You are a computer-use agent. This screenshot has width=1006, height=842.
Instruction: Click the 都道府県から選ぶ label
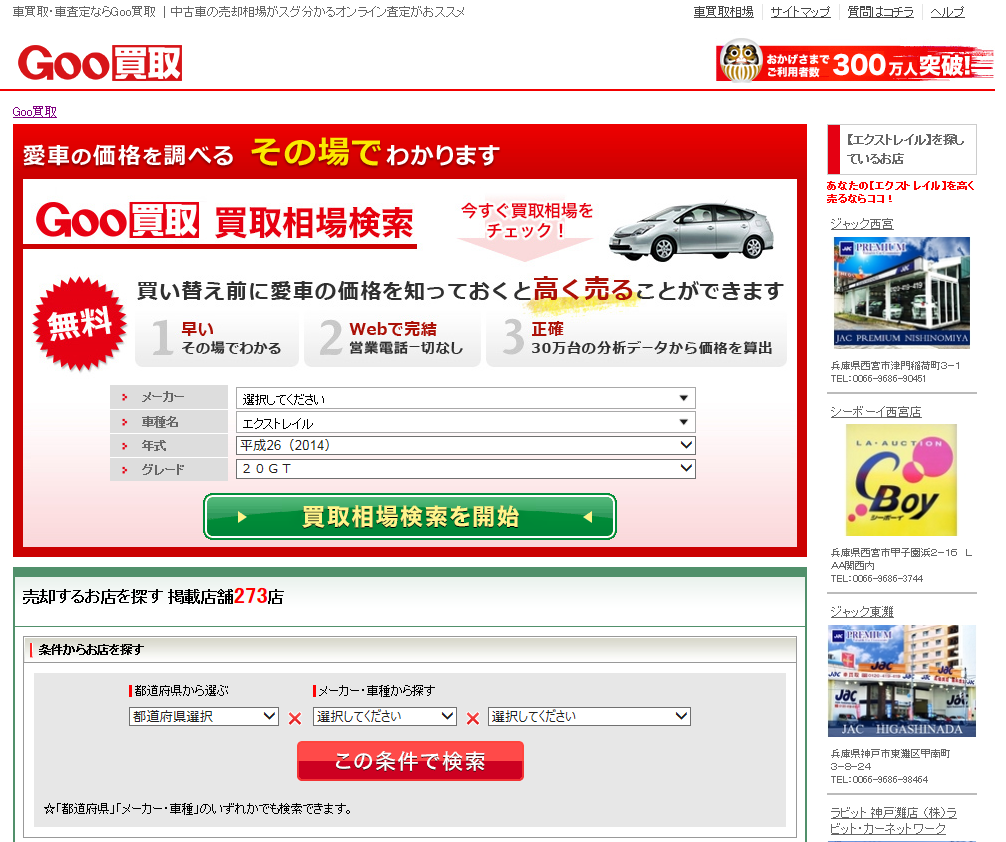coord(181,691)
